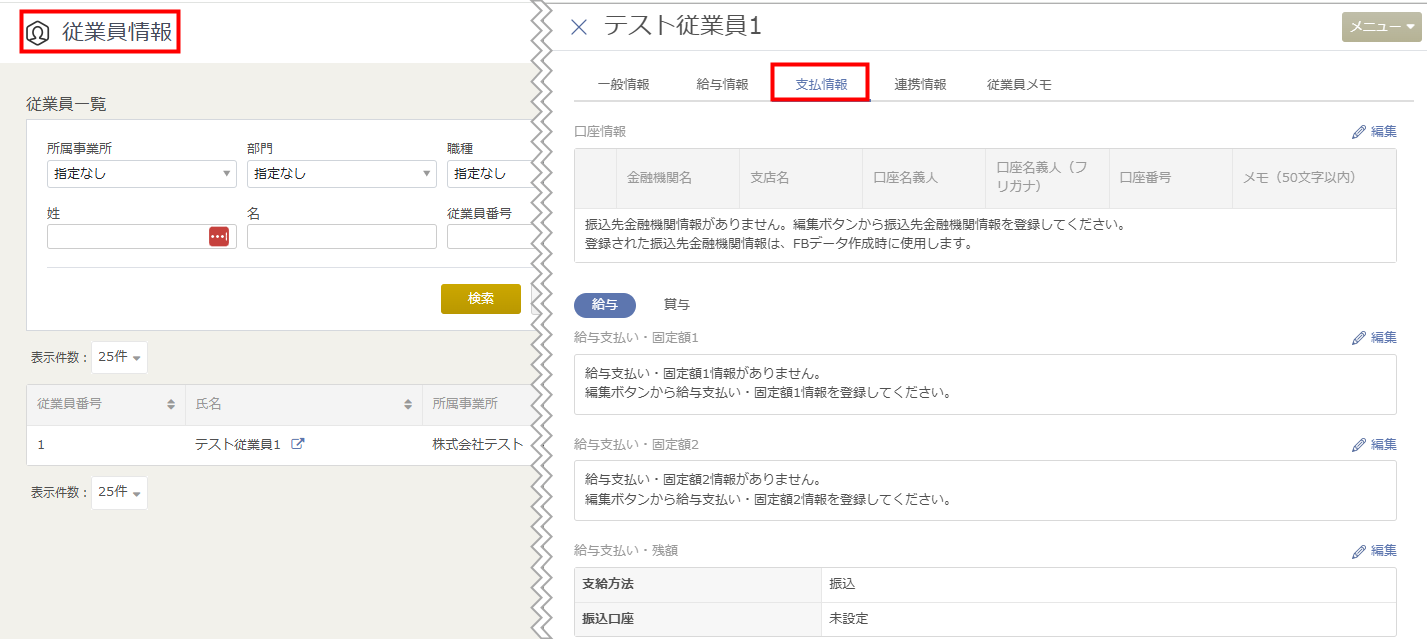
Task: Open the メニュー dropdown button
Action: tap(1381, 28)
